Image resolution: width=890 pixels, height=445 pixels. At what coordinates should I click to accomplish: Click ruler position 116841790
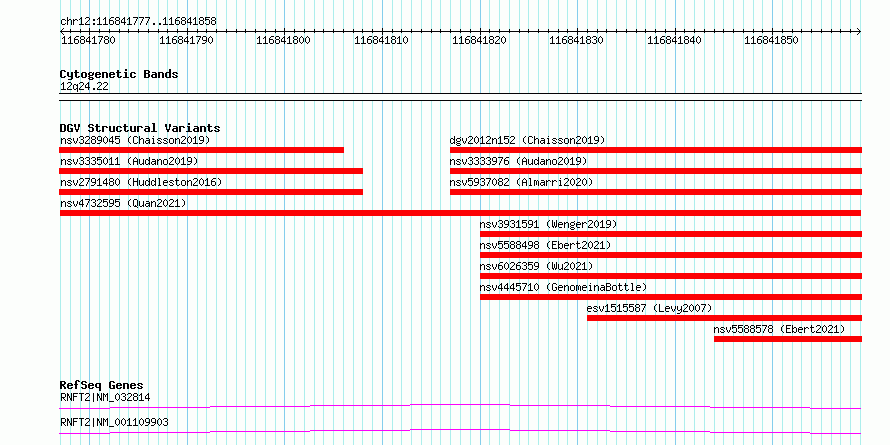click(x=186, y=40)
